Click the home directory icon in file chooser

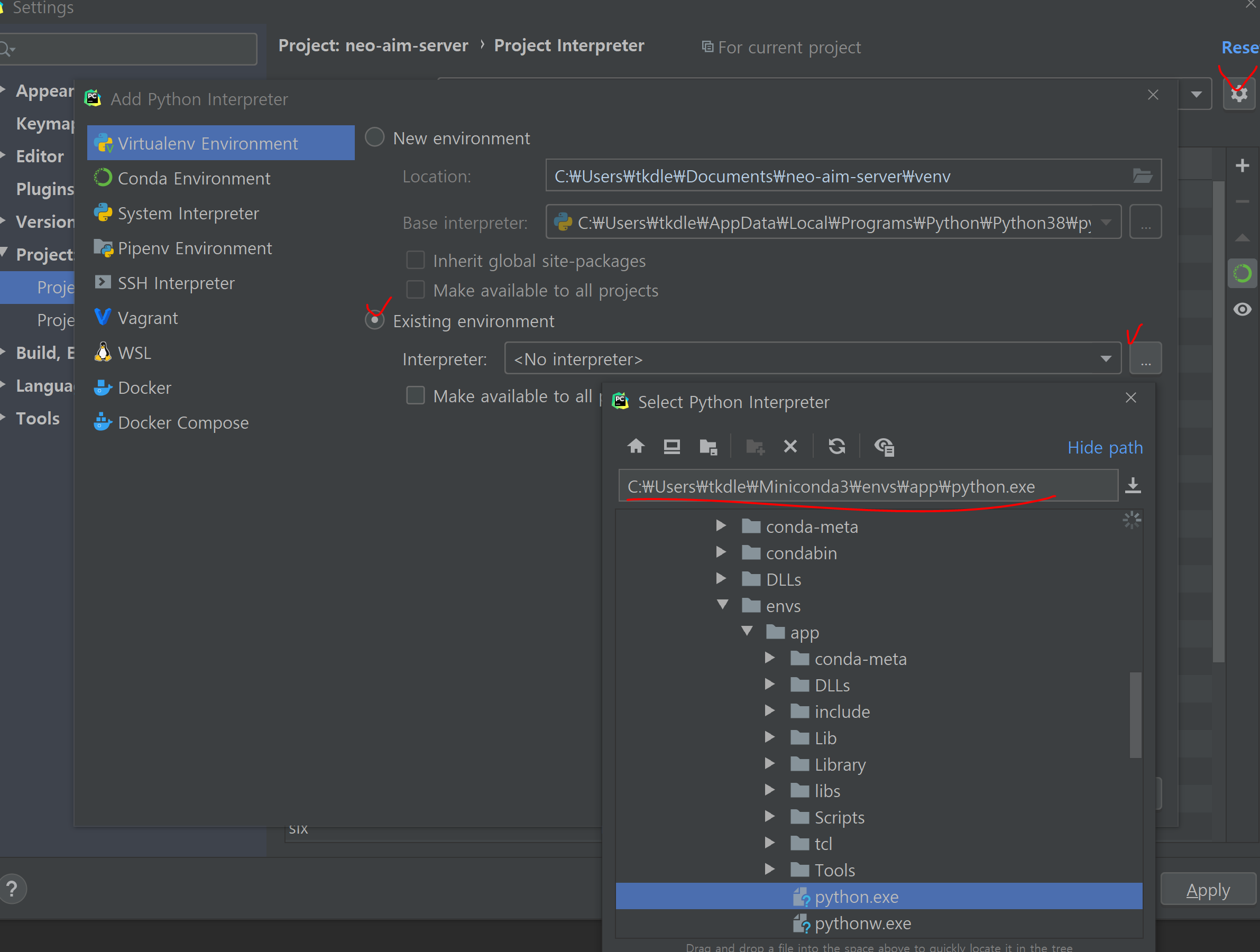point(636,446)
